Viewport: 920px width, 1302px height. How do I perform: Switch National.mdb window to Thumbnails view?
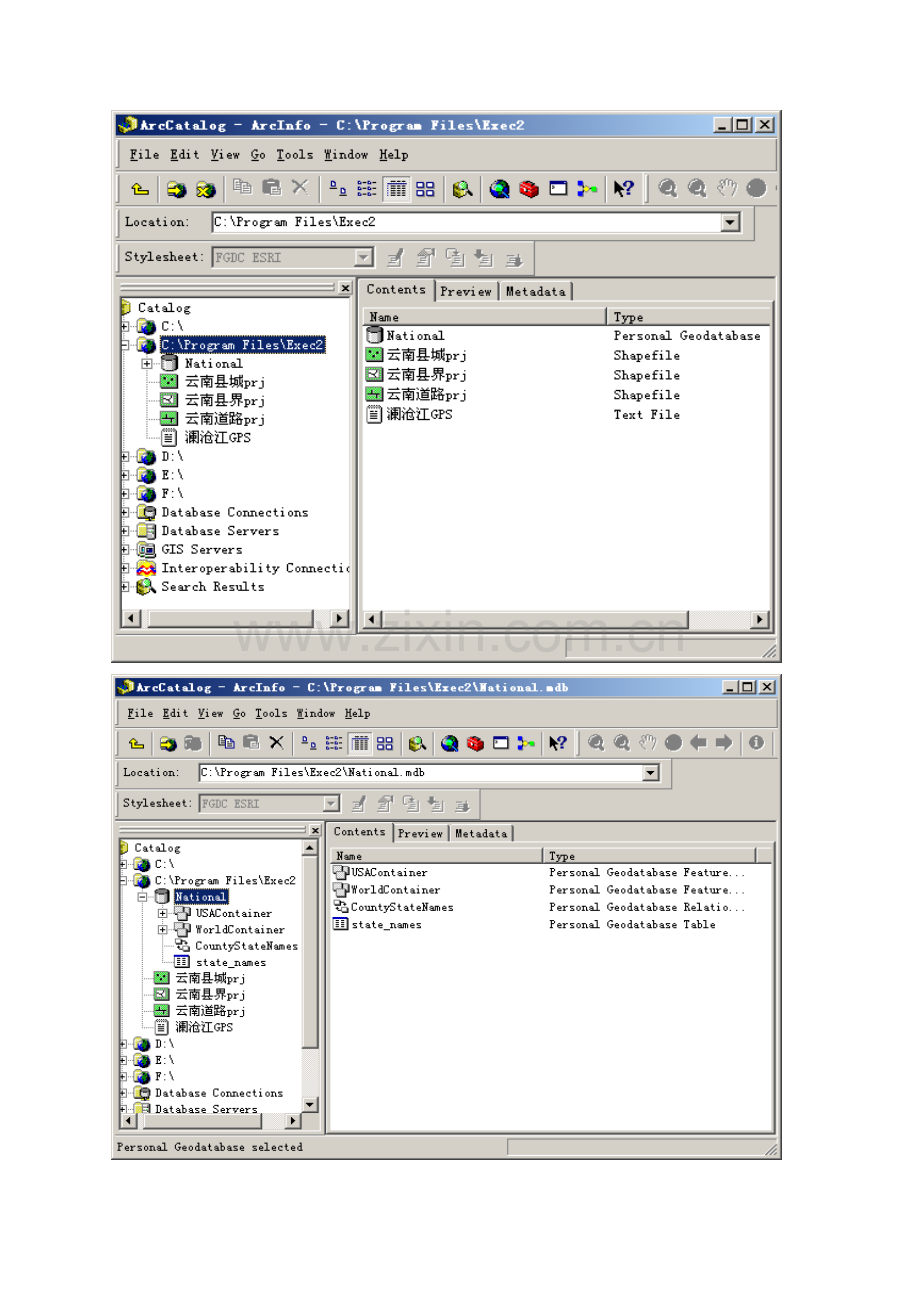384,743
